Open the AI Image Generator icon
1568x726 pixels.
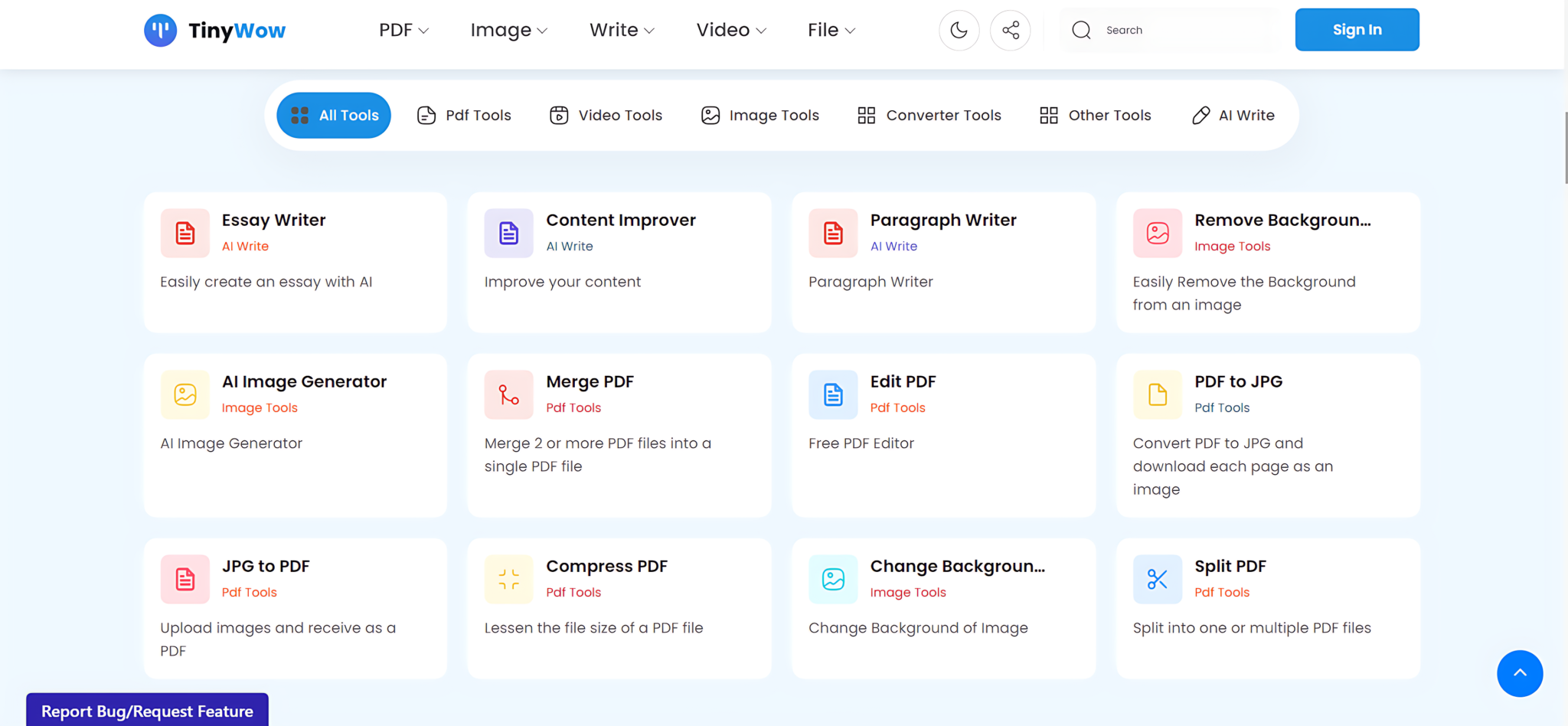[x=185, y=394]
